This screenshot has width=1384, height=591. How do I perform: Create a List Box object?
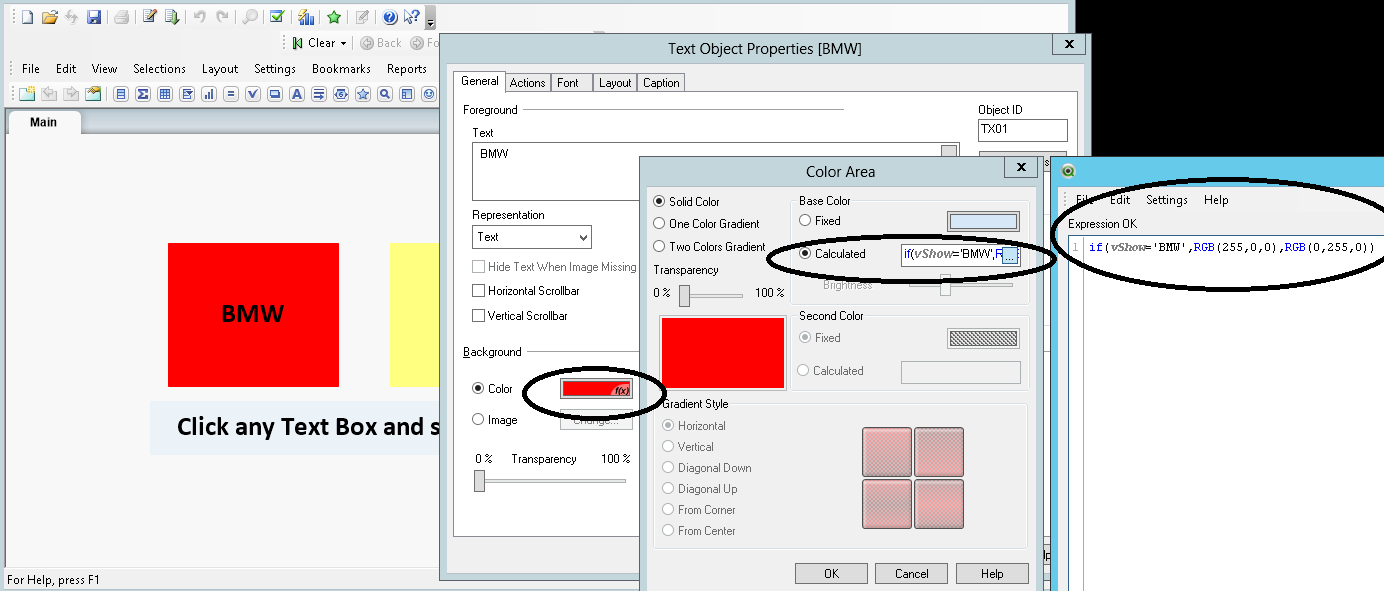(121, 94)
